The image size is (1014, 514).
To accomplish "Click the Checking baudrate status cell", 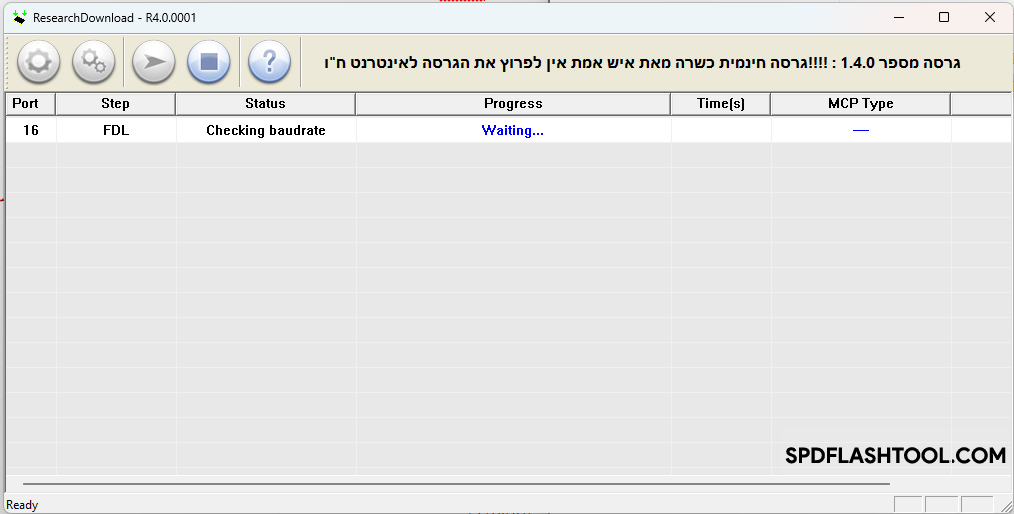I will coord(266,130).
